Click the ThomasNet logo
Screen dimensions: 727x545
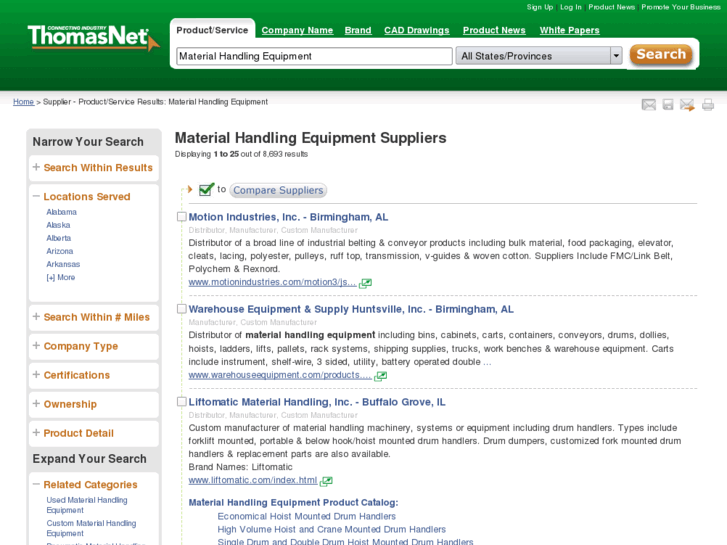92,38
